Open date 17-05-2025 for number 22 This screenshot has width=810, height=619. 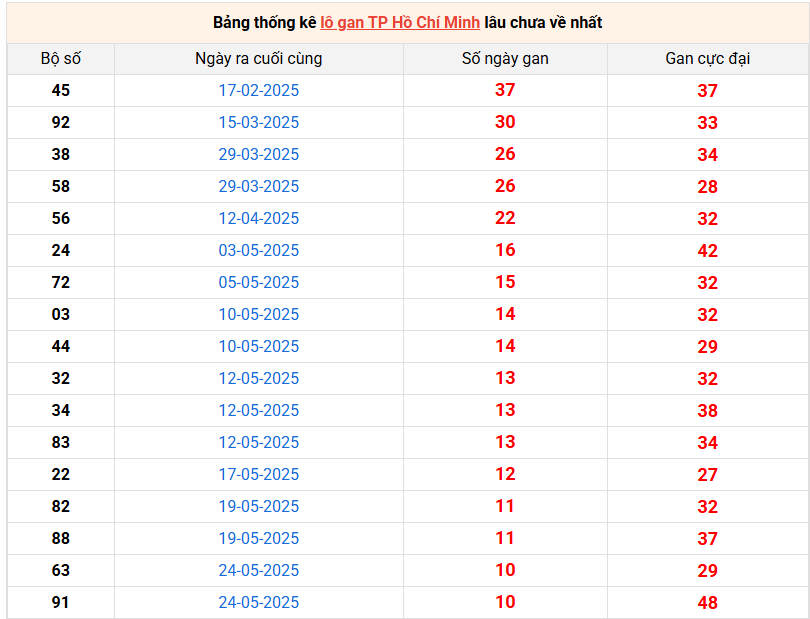(x=259, y=474)
